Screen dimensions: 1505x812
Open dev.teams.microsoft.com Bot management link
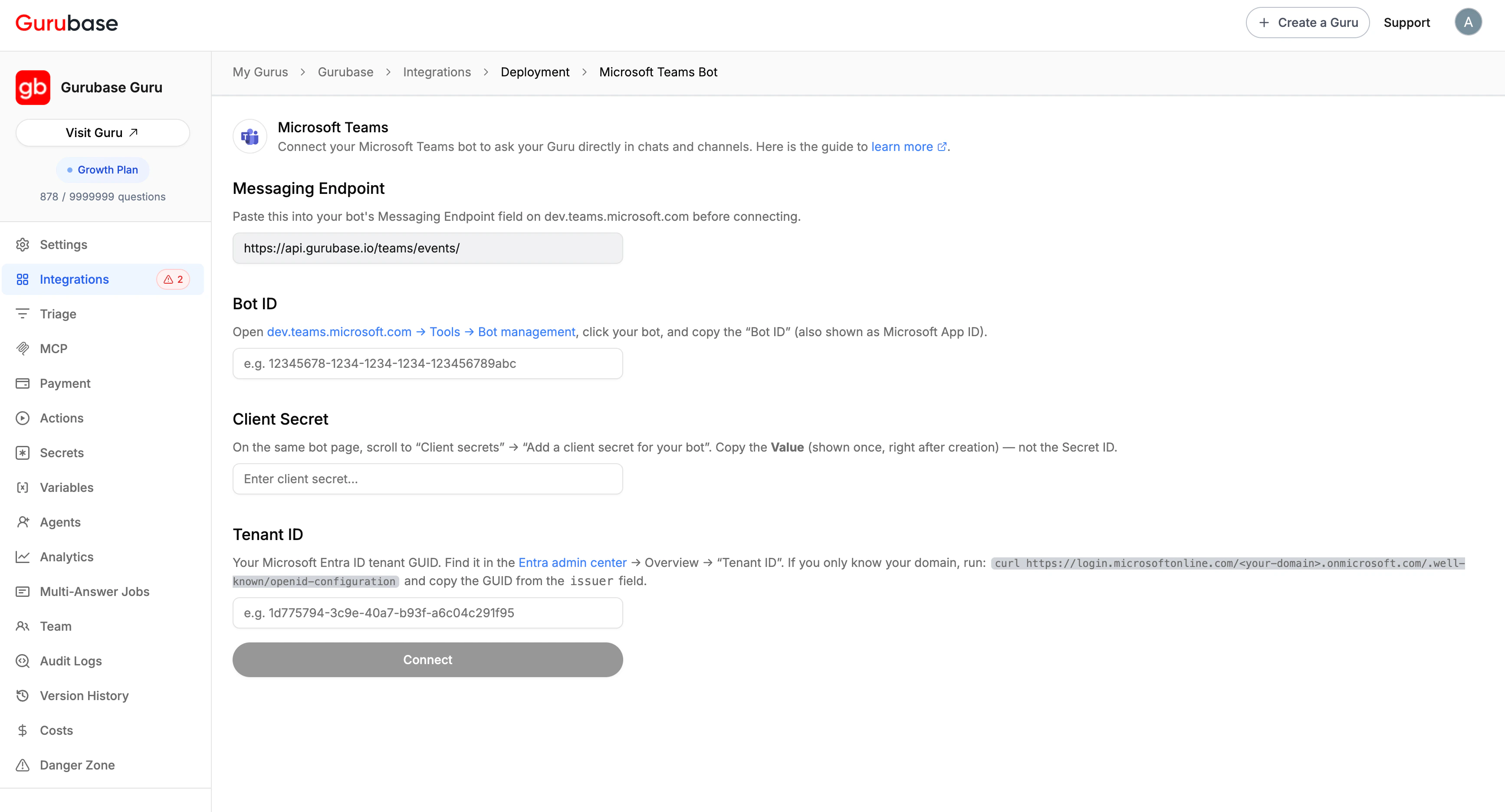[421, 332]
